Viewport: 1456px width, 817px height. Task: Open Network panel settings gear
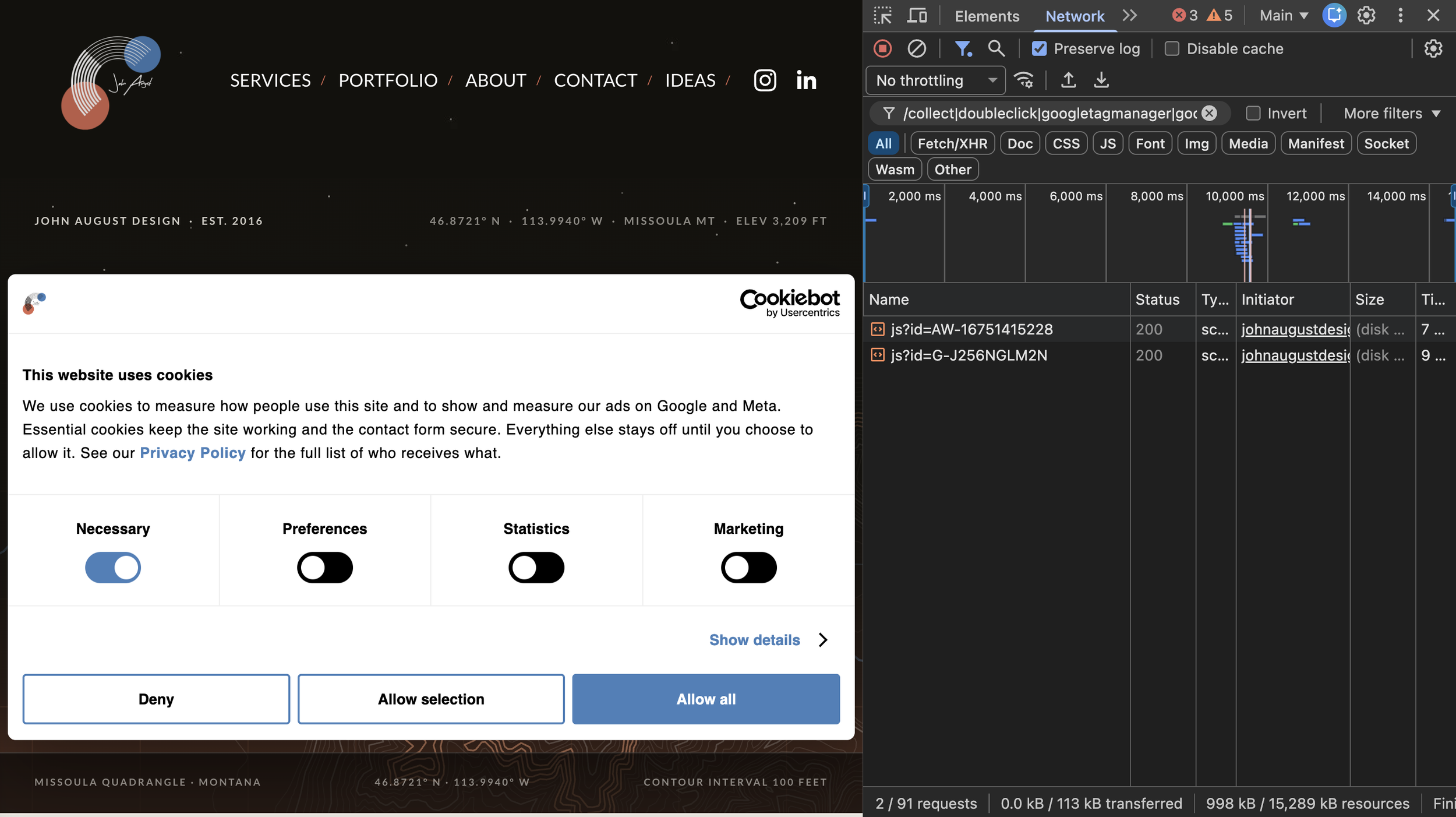pos(1433,48)
